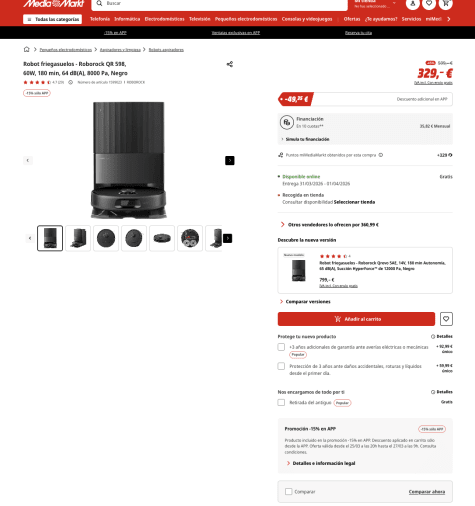Tick the Comparar checkbox

click(x=289, y=491)
